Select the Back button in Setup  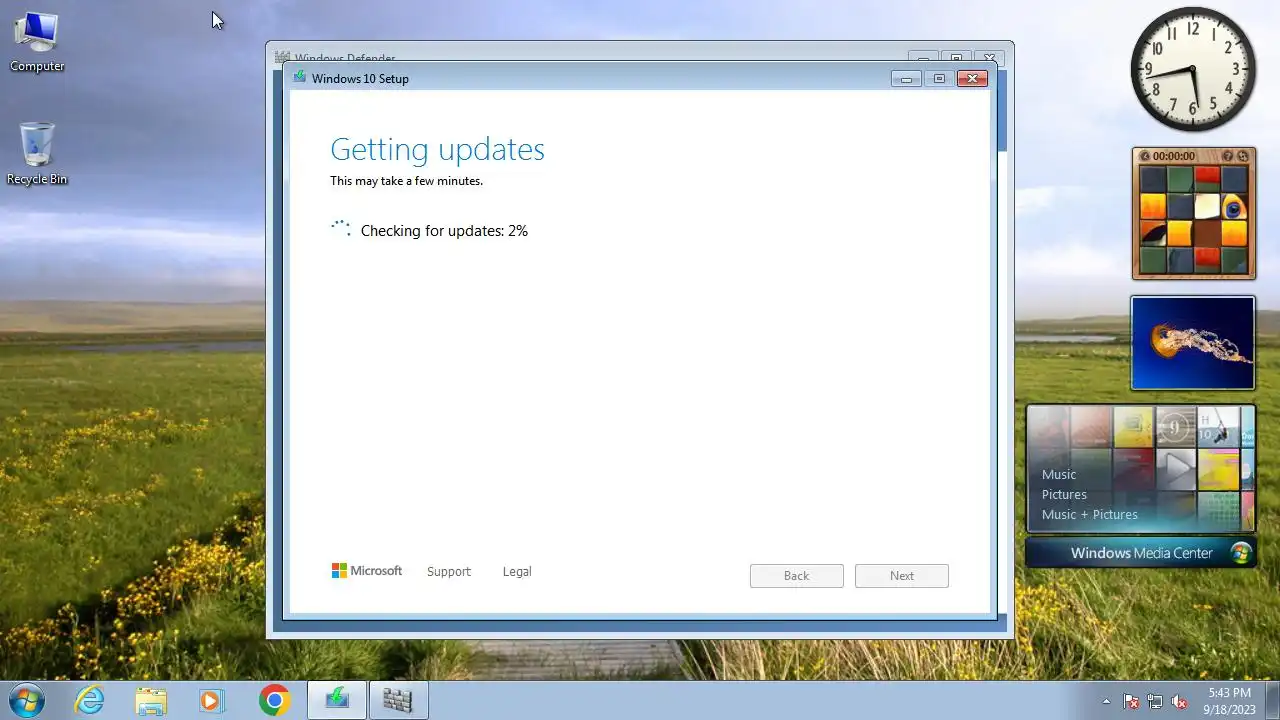797,576
